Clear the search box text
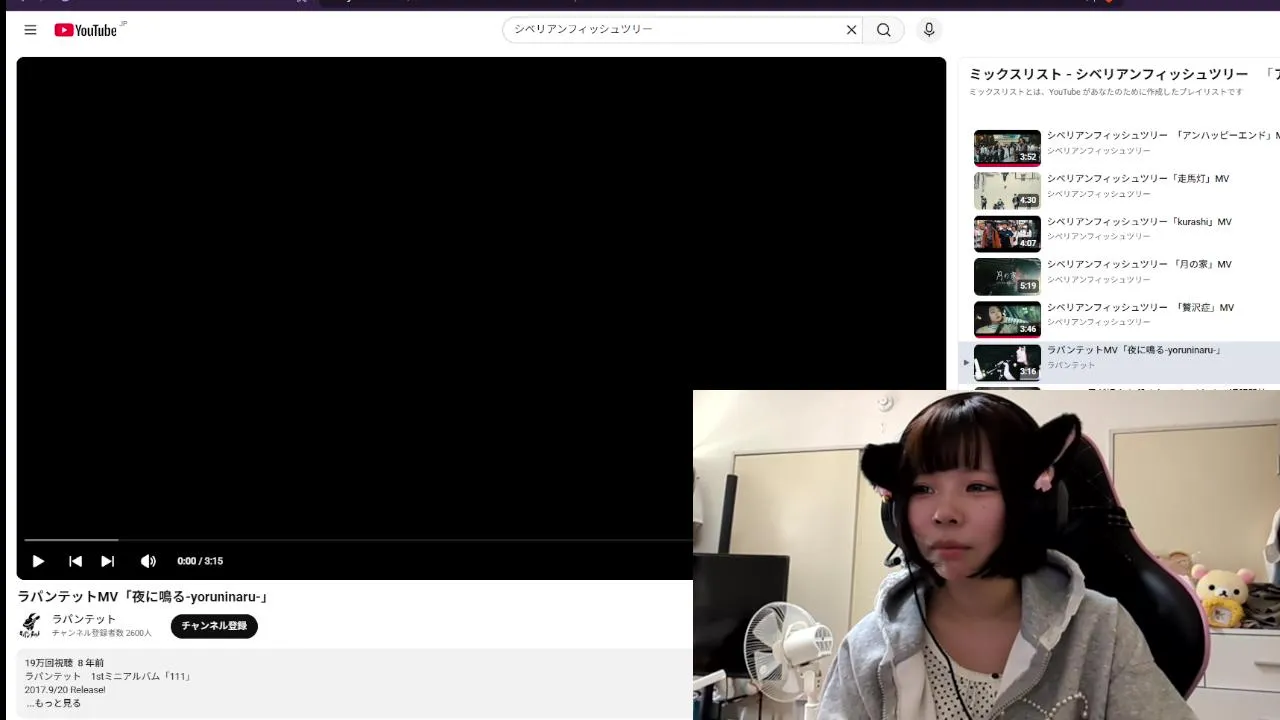 [852, 30]
